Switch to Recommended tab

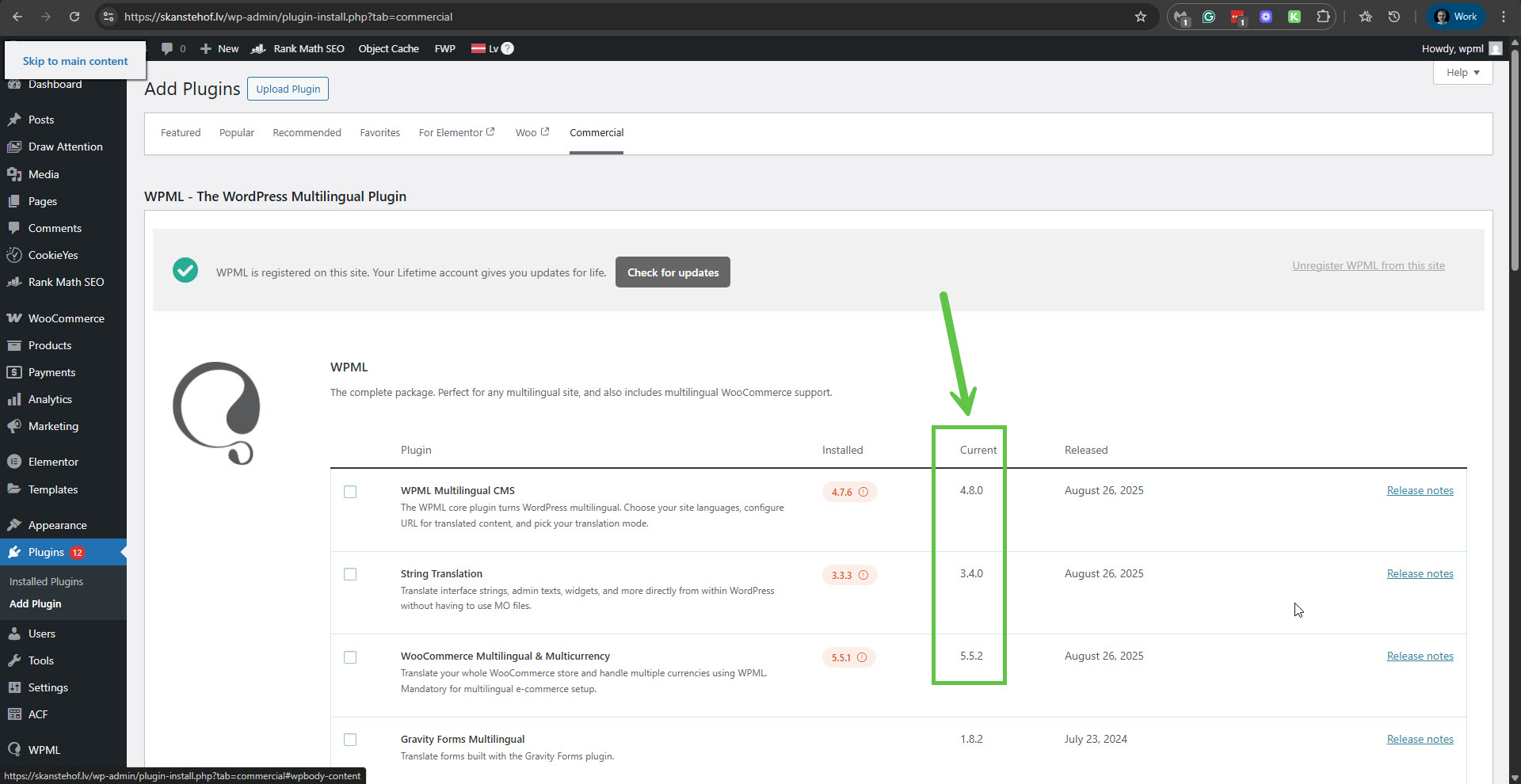307,132
